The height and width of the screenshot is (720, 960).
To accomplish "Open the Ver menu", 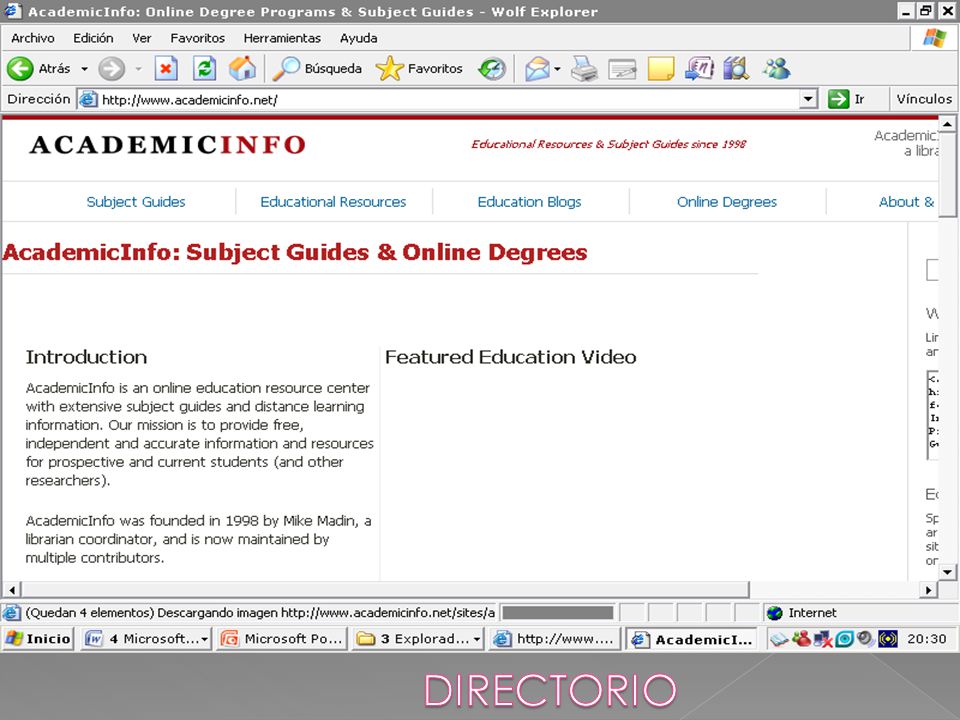I will (141, 38).
